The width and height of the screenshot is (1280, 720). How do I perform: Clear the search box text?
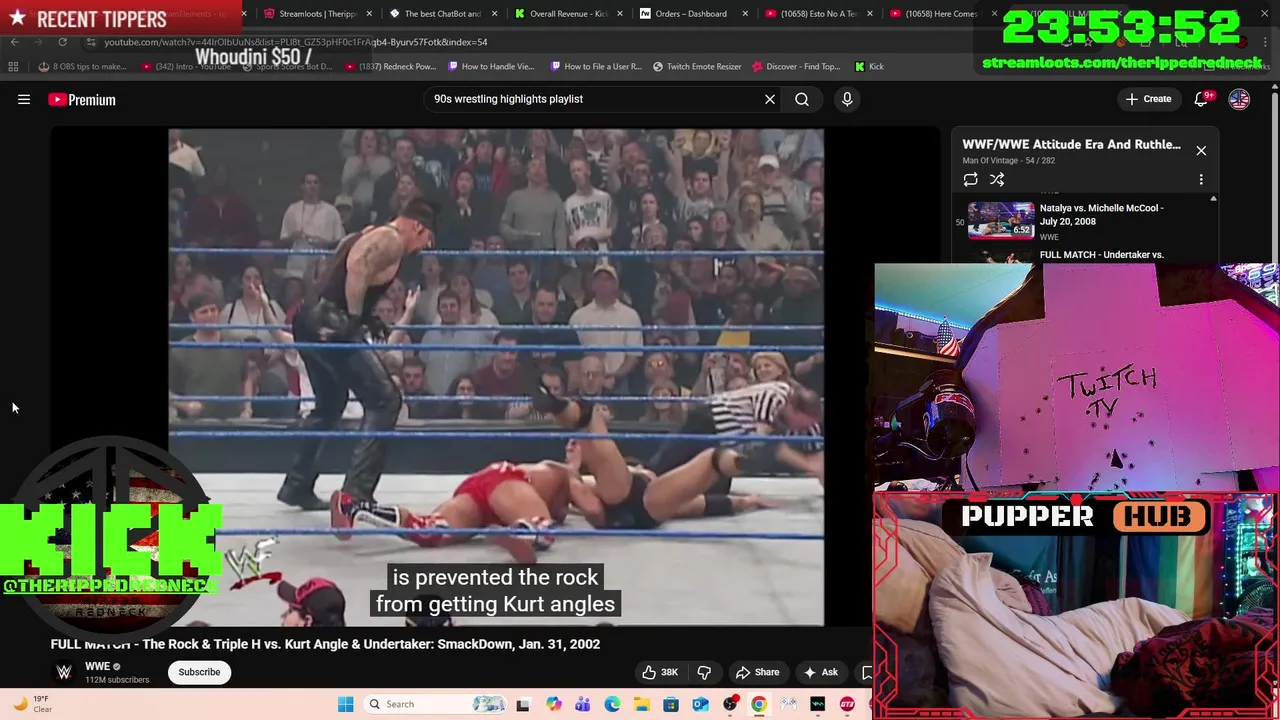[770, 99]
